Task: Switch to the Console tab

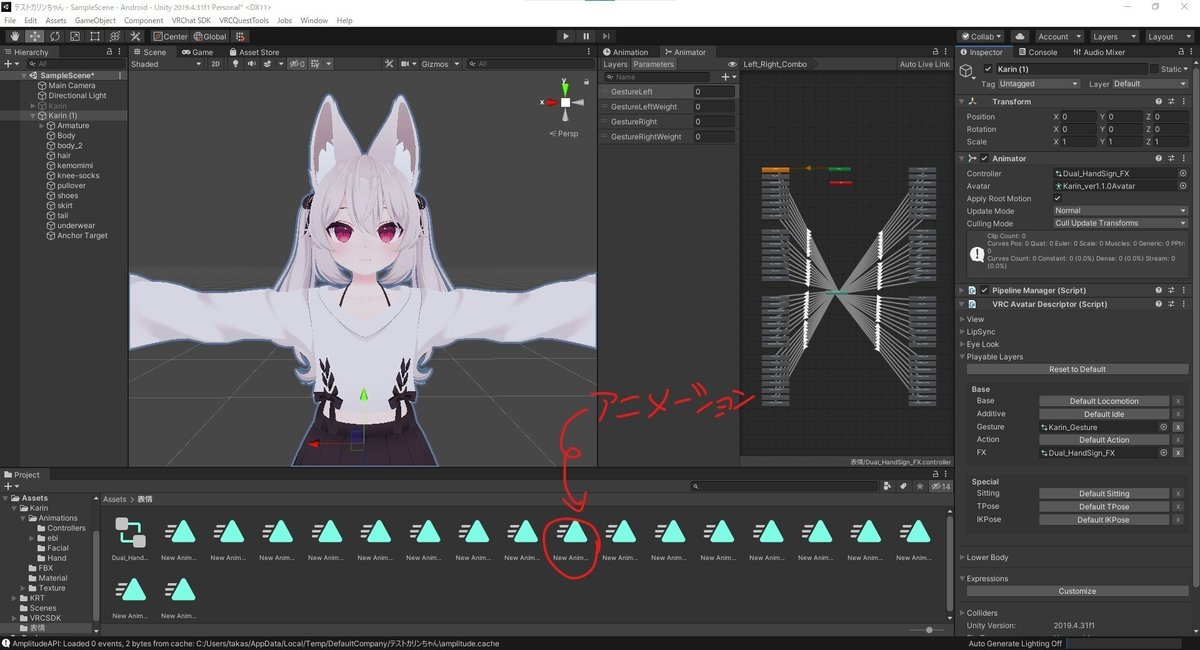Action: click(1037, 52)
